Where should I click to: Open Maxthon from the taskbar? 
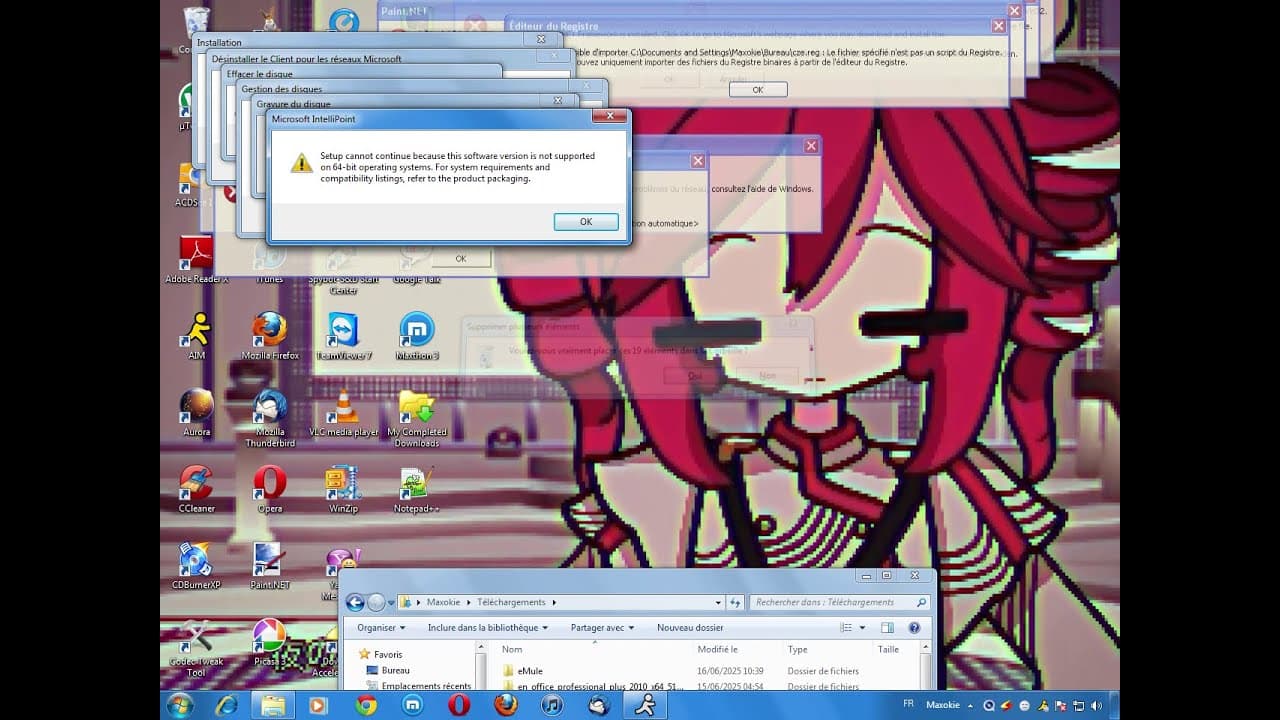[412, 705]
